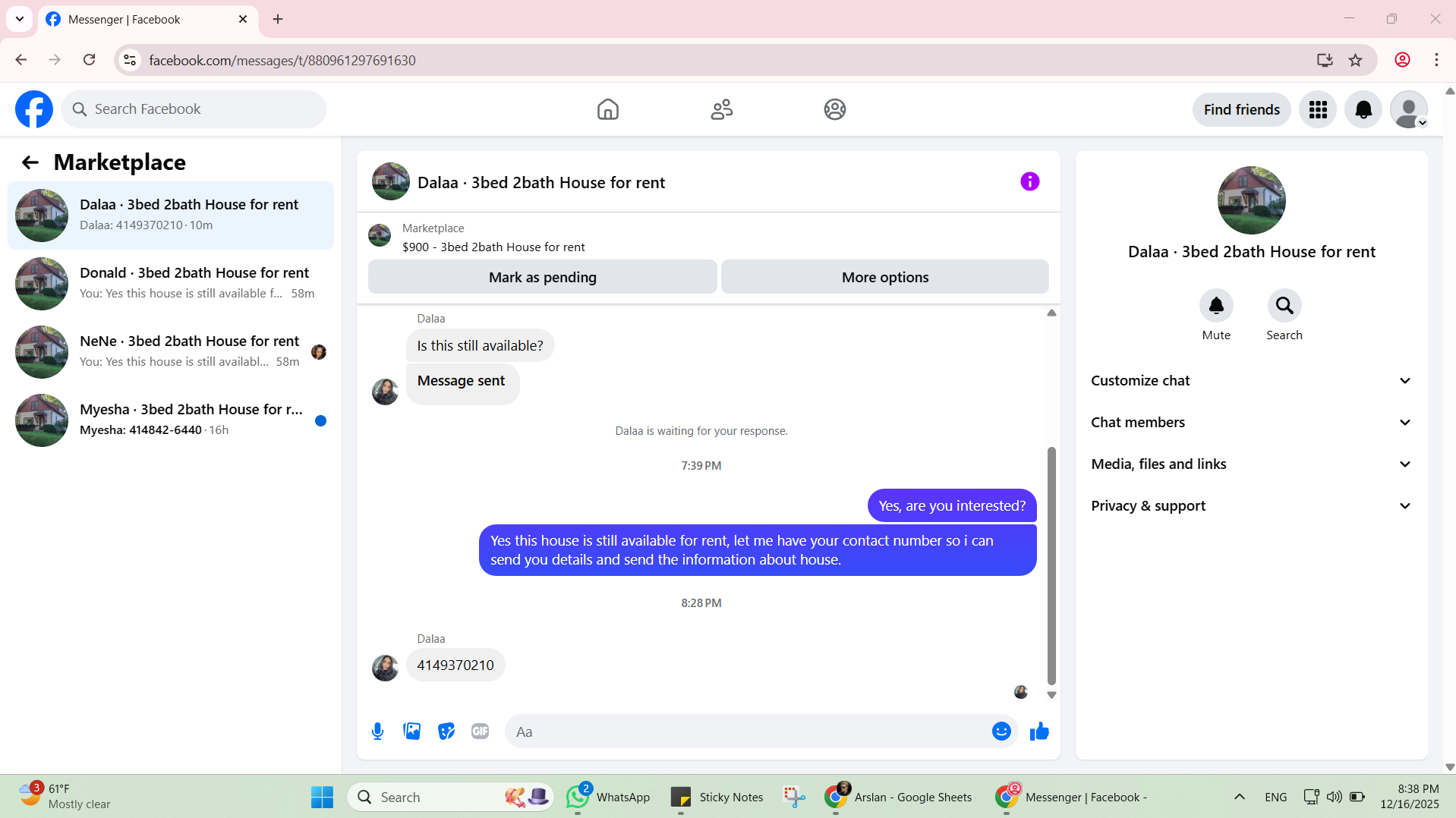Open the Notifications bell in header

[1363, 109]
